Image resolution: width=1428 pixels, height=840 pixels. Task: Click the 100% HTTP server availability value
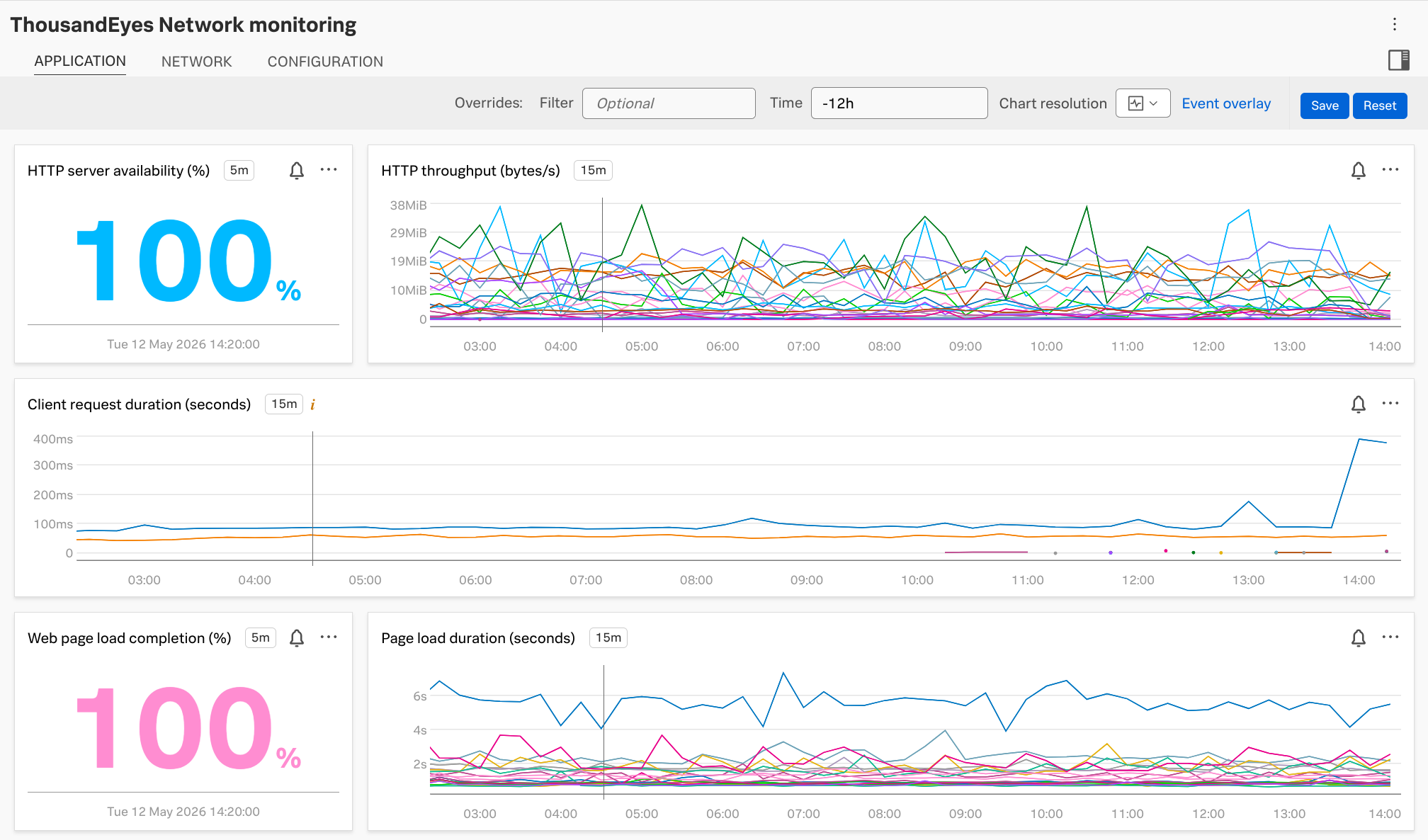pyautogui.click(x=188, y=261)
